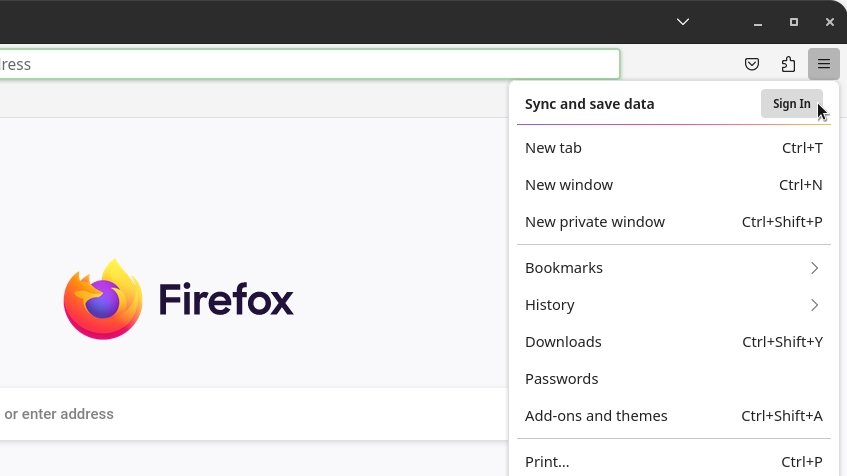Click the Save to Pocket icon
Screen dimensions: 847x476
[751, 64]
